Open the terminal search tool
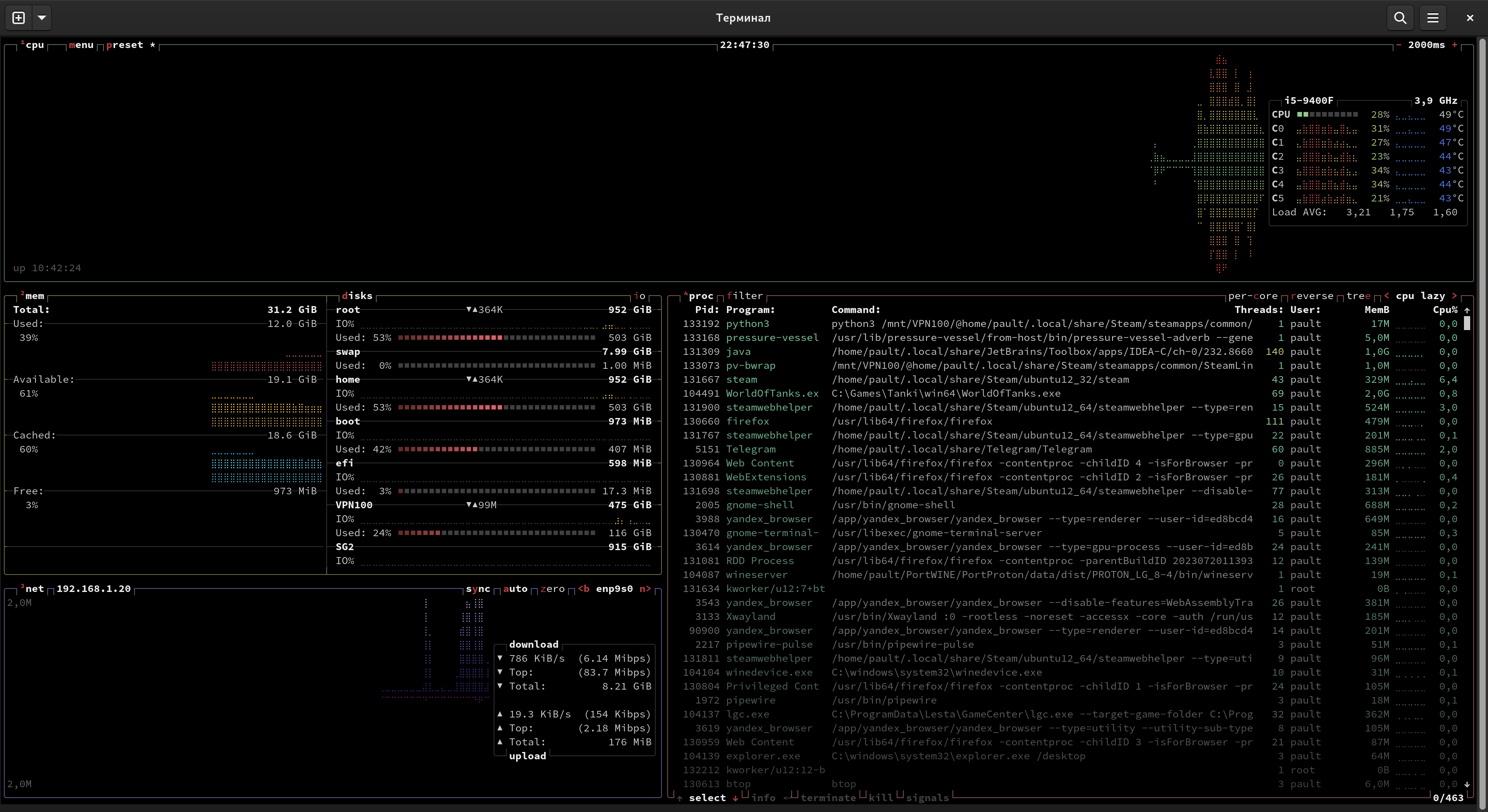 click(x=1400, y=18)
